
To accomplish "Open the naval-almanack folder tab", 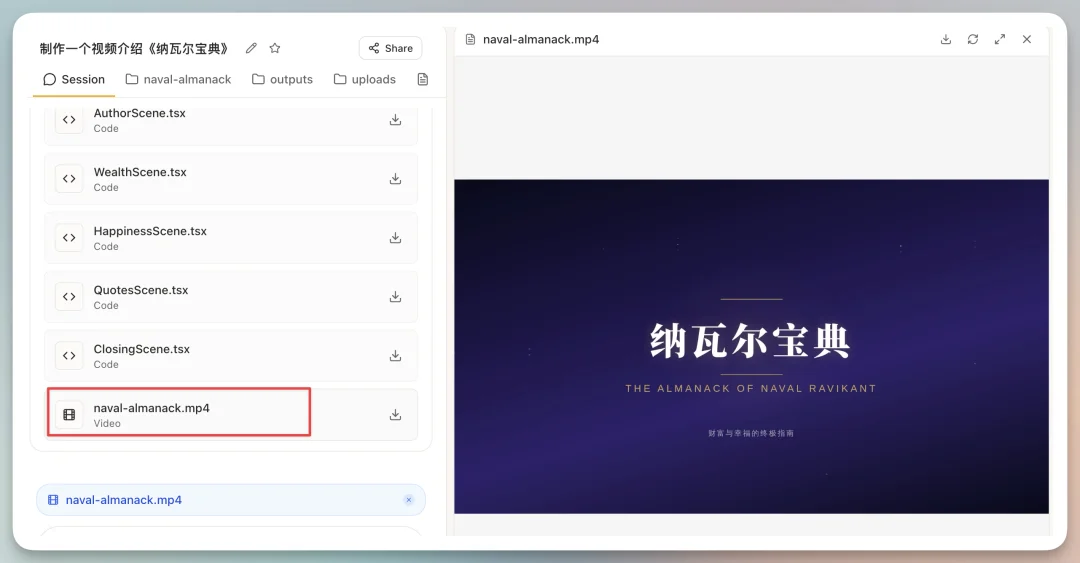I will coord(178,79).
